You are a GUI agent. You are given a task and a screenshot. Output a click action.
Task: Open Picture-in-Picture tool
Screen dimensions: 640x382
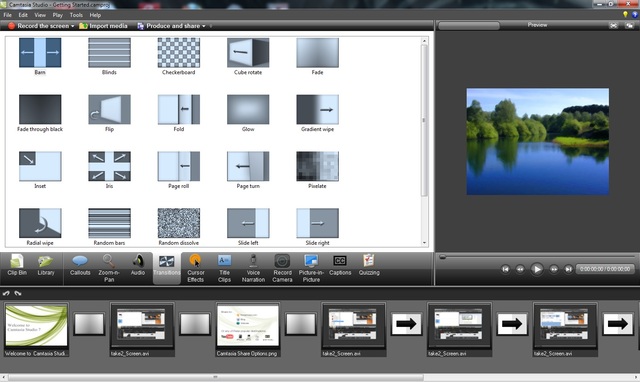[311, 268]
